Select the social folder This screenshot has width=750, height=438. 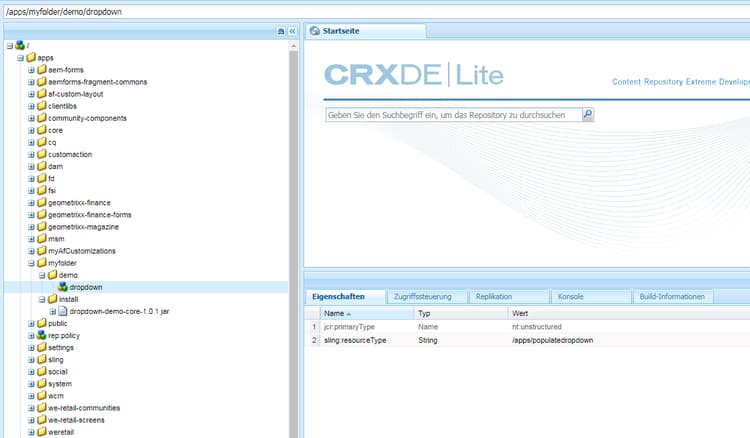point(57,372)
